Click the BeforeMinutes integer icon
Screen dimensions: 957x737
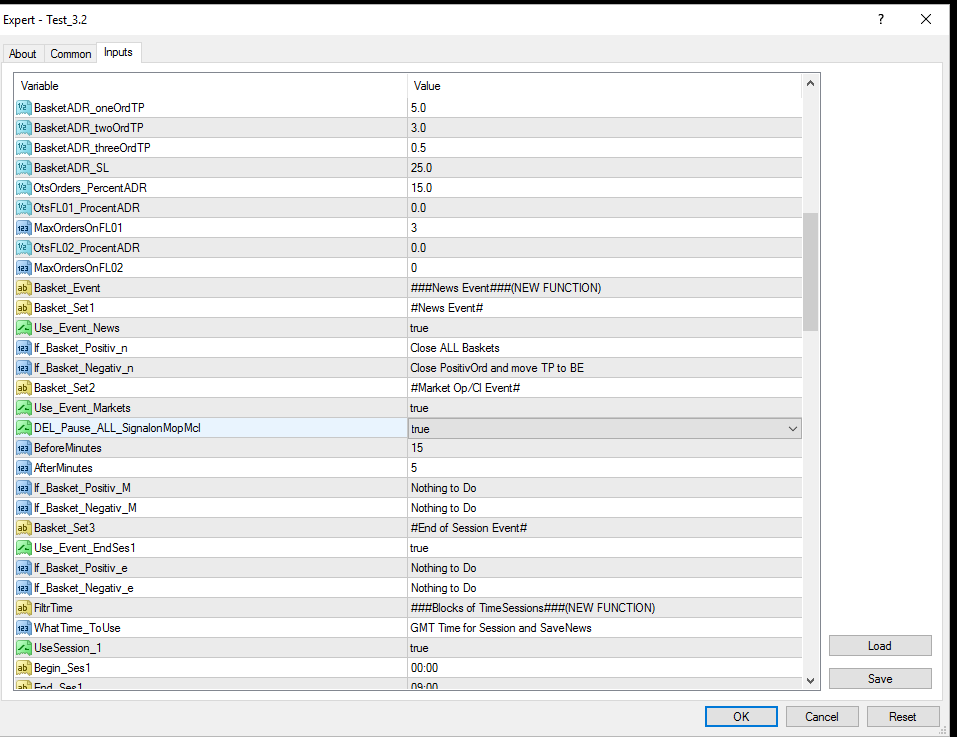point(23,448)
